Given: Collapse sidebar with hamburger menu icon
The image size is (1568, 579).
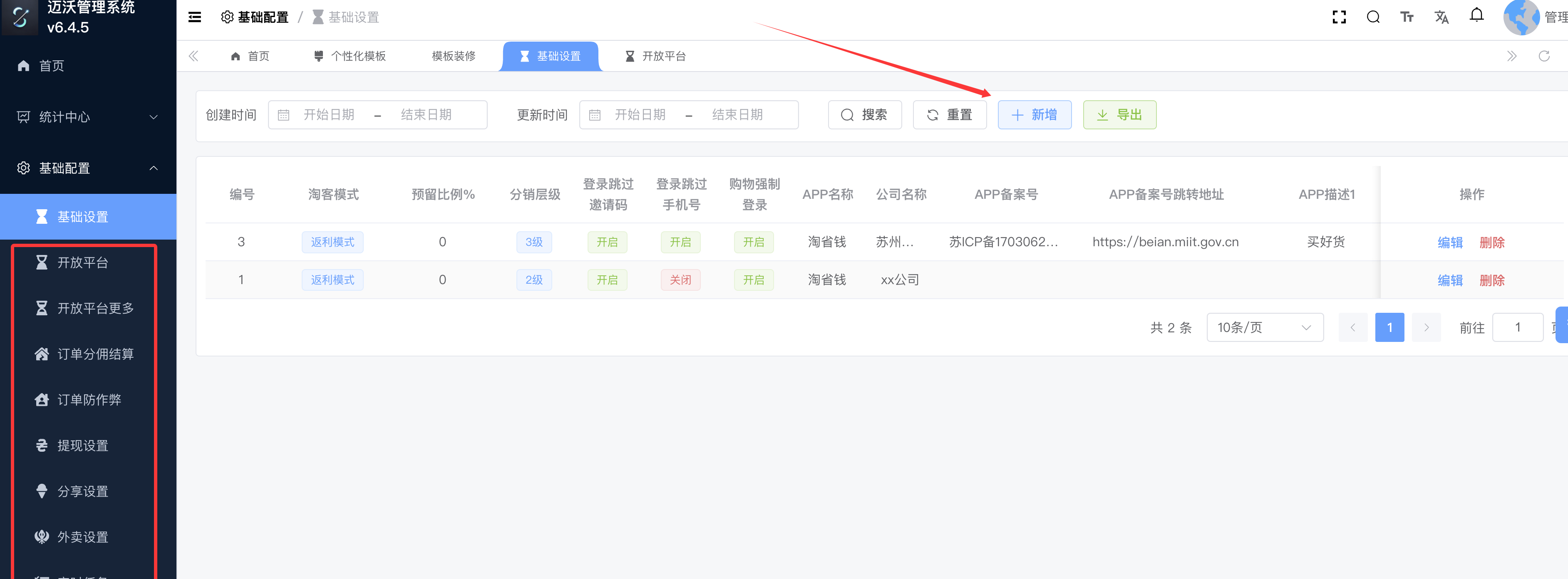Looking at the screenshot, I should [195, 17].
